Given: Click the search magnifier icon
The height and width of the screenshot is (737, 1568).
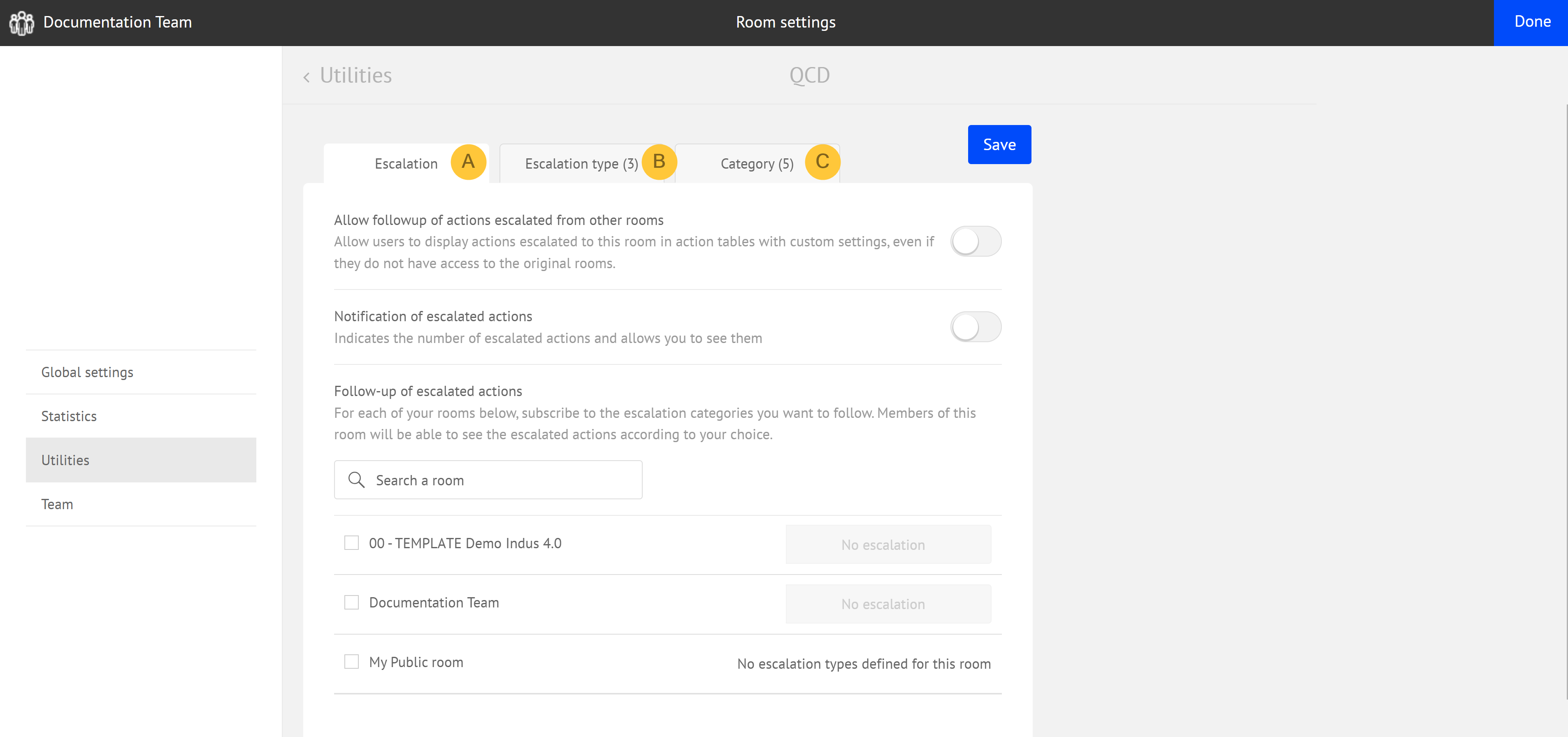Looking at the screenshot, I should (x=356, y=480).
